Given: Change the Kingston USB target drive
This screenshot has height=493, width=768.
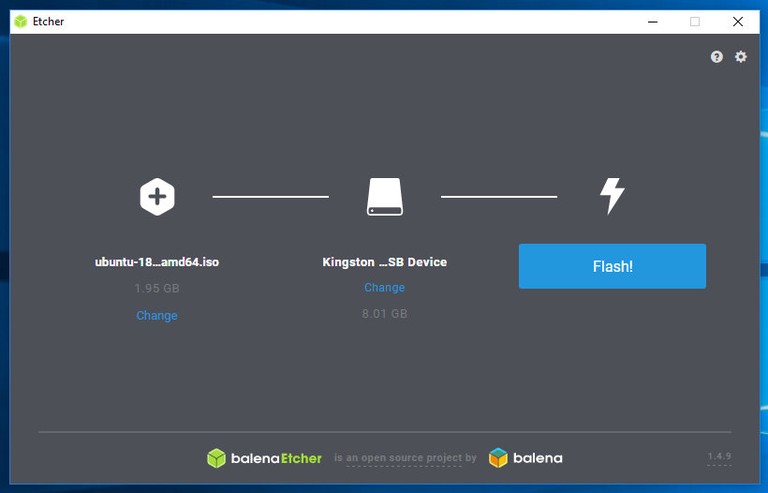Looking at the screenshot, I should click(384, 287).
